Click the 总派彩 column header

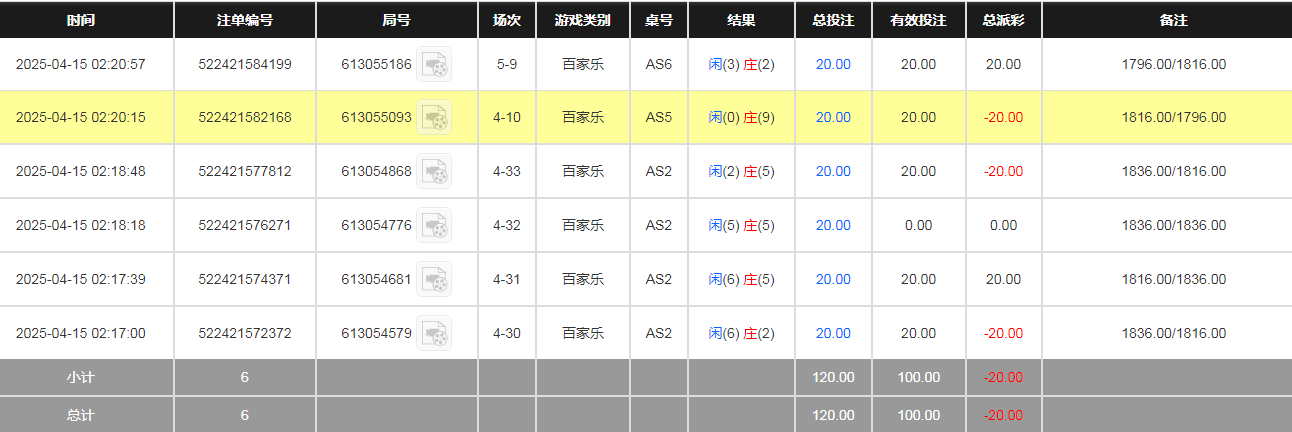pos(1003,20)
